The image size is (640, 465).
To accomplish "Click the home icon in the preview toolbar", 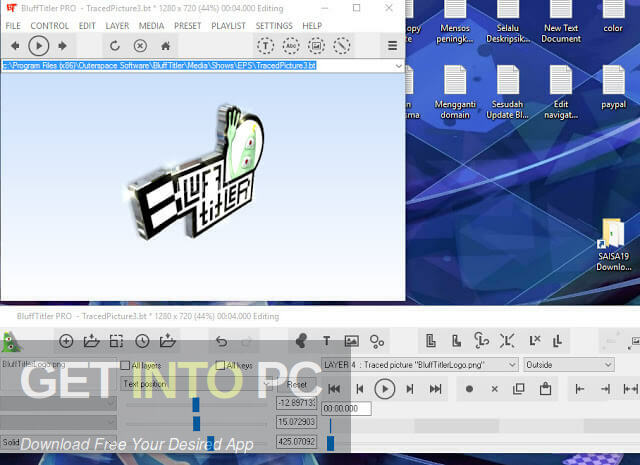I will click(165, 46).
